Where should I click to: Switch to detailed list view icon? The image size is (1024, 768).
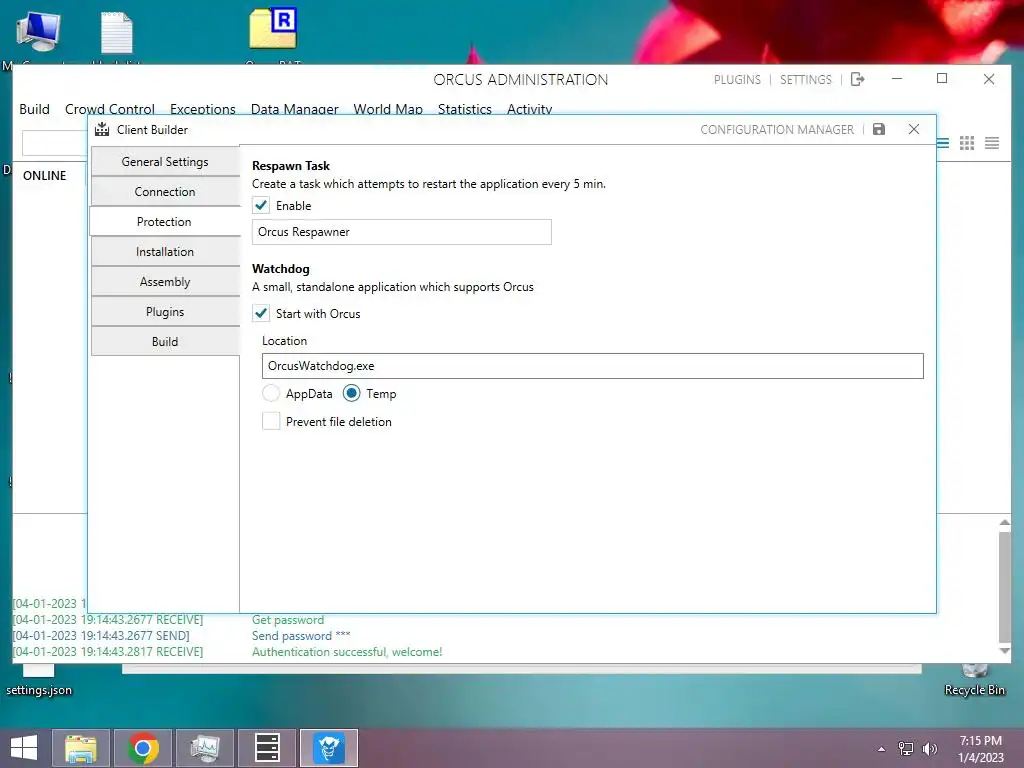[x=992, y=143]
